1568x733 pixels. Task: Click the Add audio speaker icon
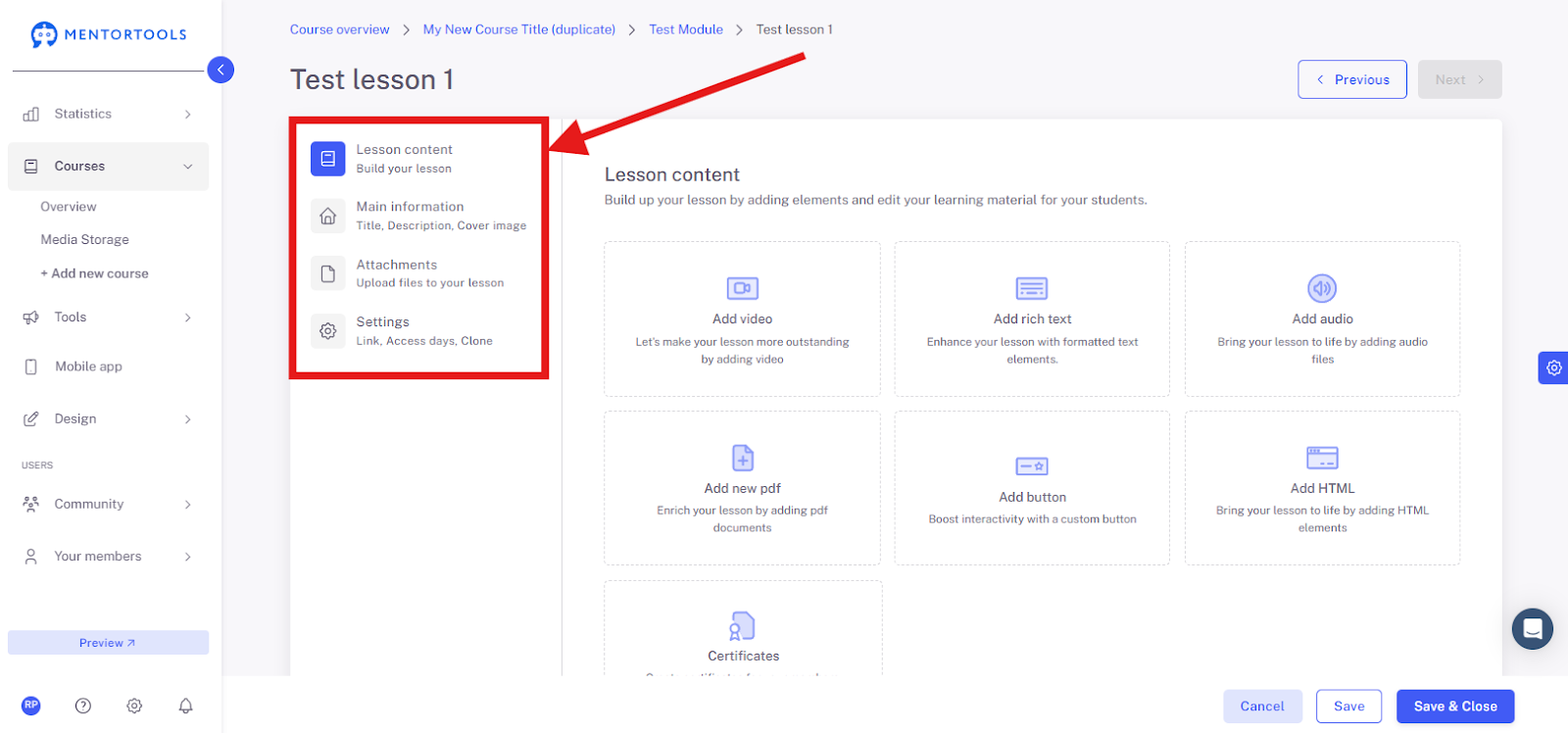(x=1322, y=288)
